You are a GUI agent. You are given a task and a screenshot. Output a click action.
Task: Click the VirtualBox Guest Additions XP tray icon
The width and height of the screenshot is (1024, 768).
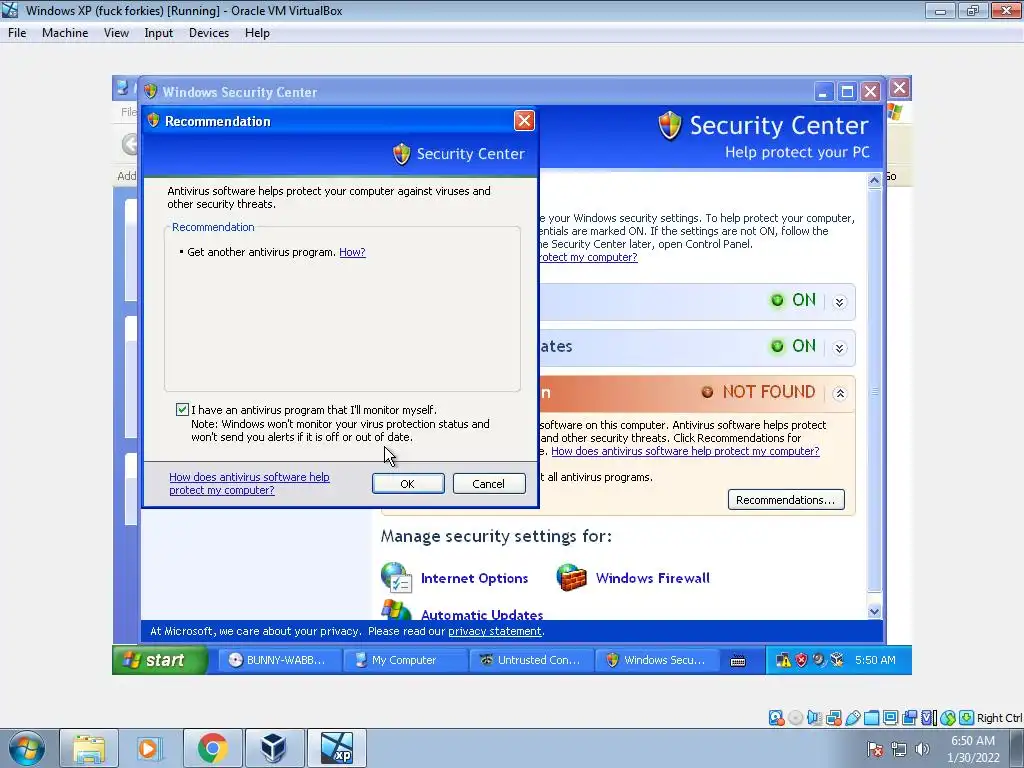pyautogui.click(x=837, y=660)
